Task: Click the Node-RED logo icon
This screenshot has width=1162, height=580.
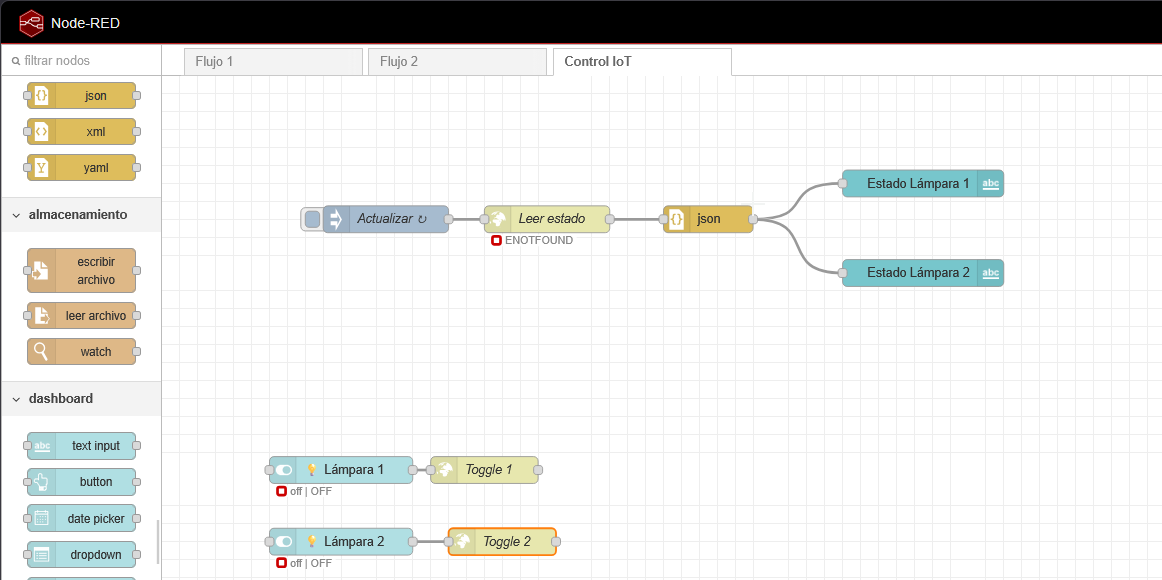Action: [31, 22]
